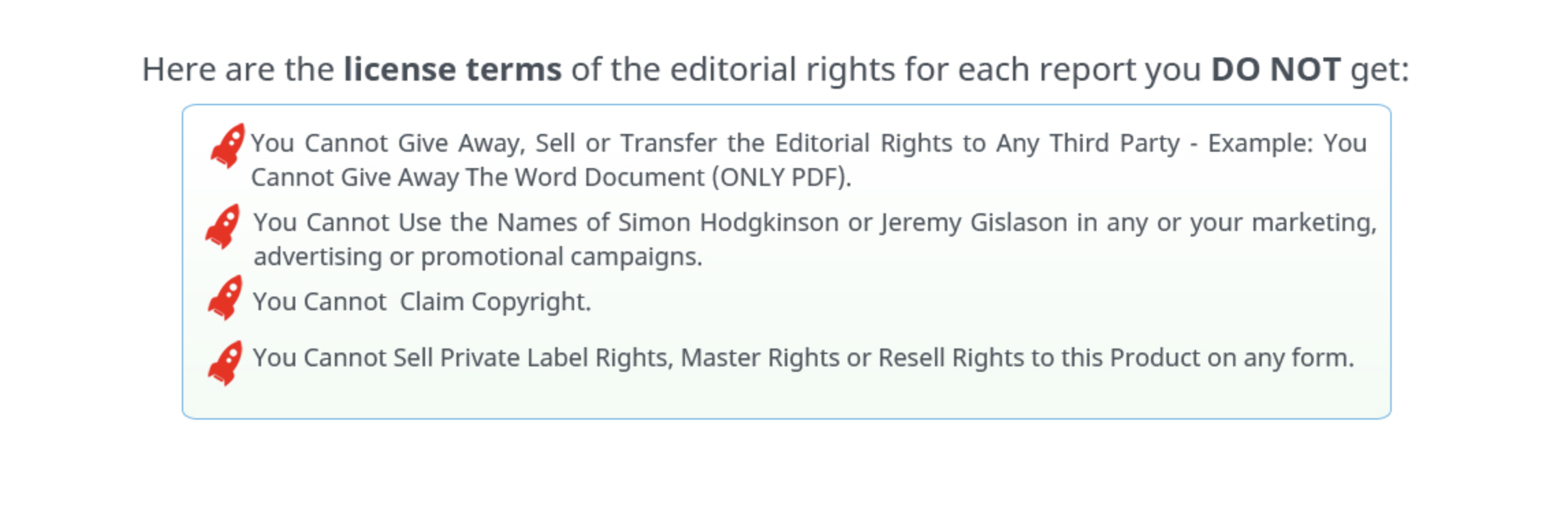
Task: Click the bold 'DO NOT' heading text
Action: [x=1275, y=69]
